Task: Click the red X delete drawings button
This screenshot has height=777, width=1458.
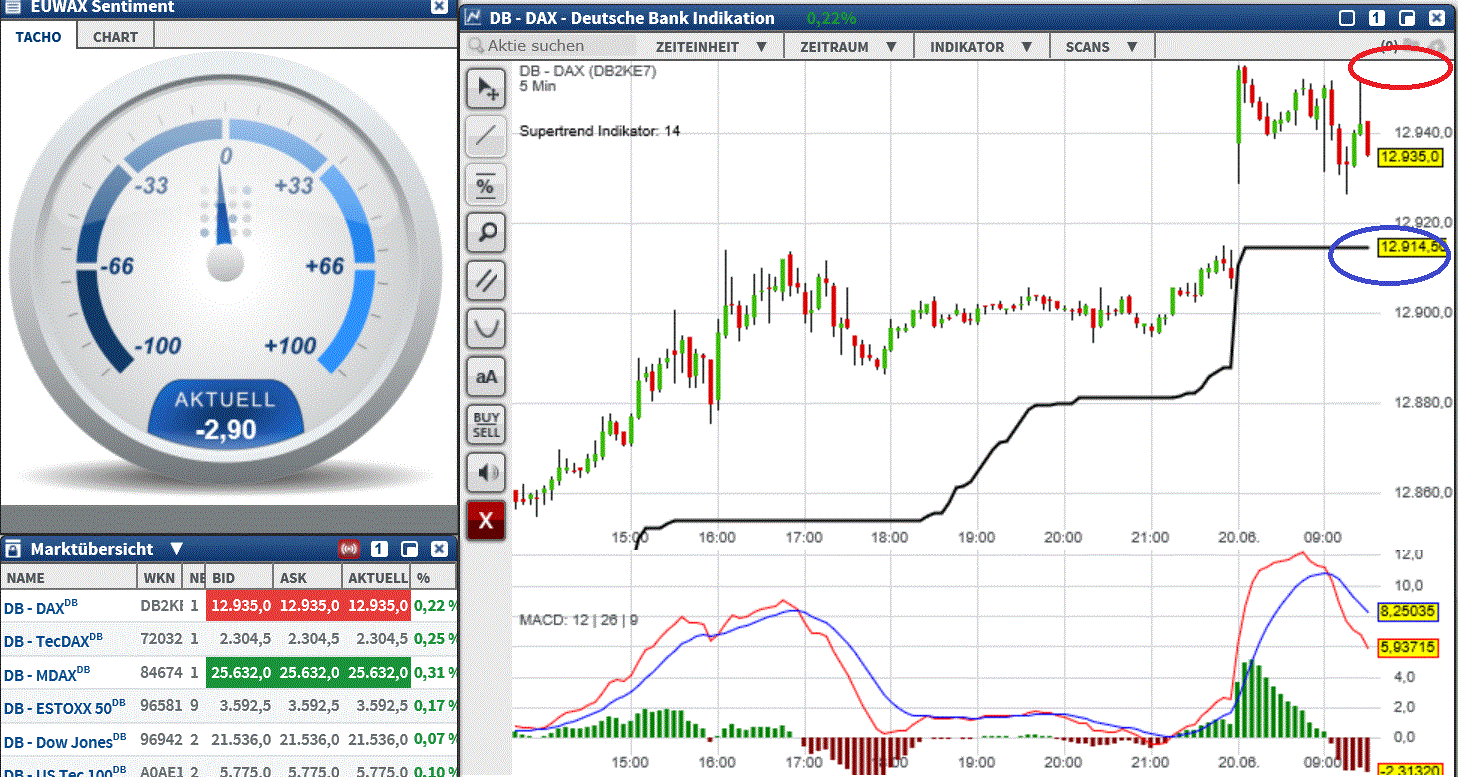Action: pos(485,520)
